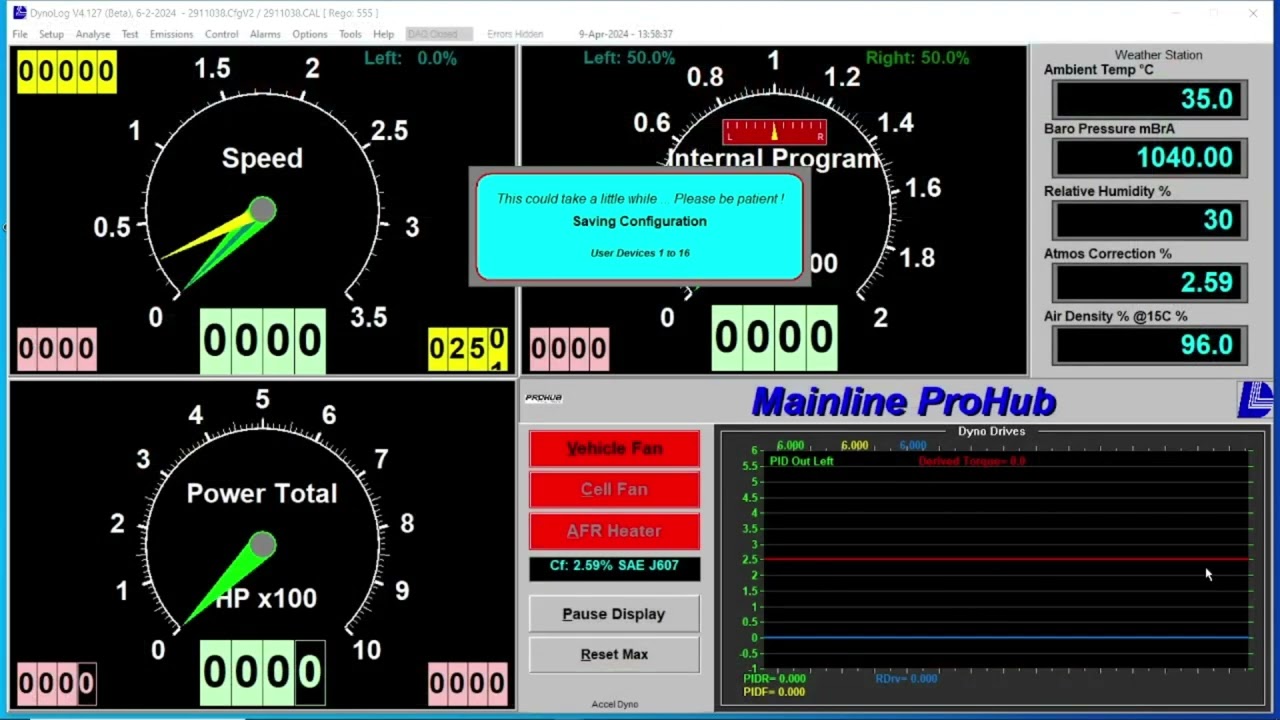Image resolution: width=1280 pixels, height=720 pixels.
Task: Click the Pause Display button
Action: click(x=614, y=614)
